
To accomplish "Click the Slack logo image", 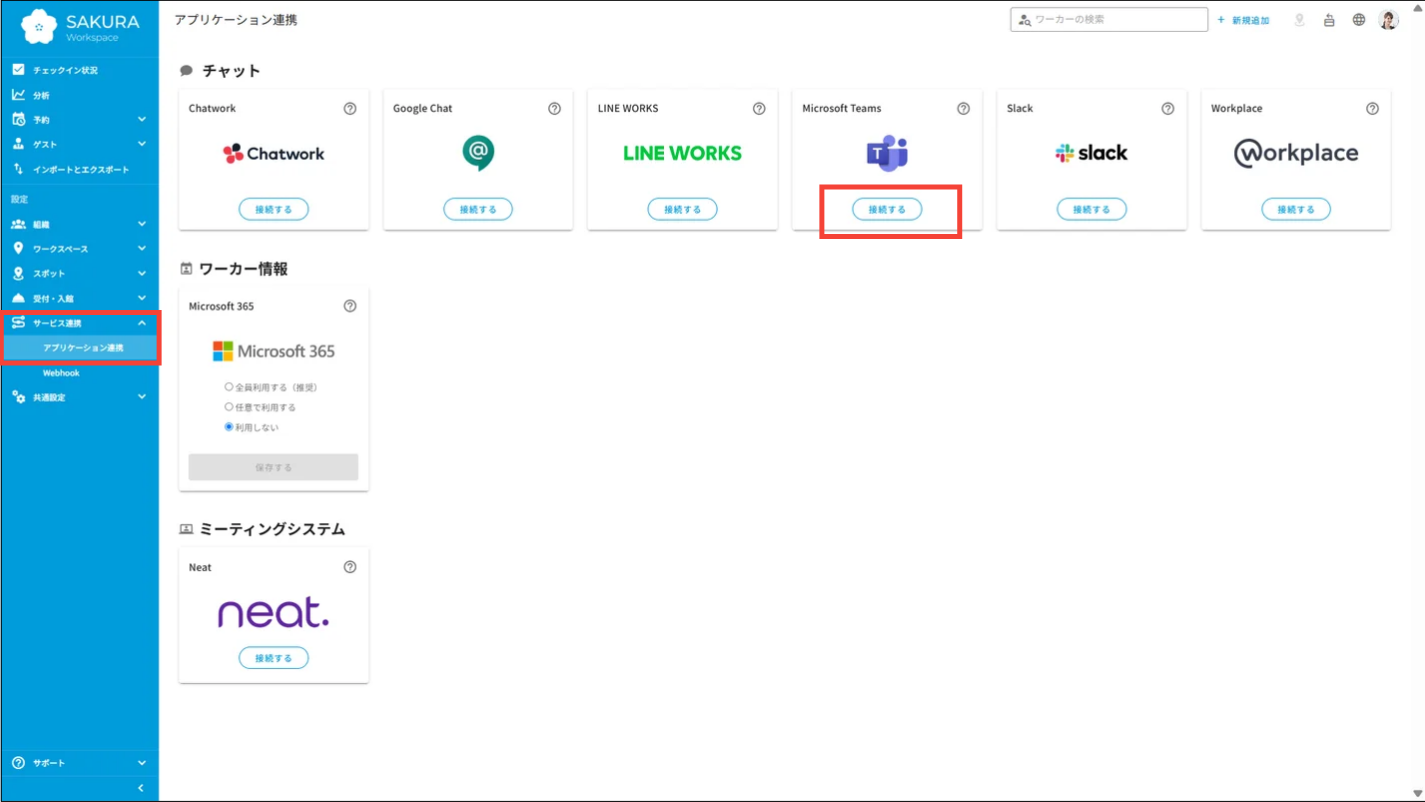I will [1092, 153].
